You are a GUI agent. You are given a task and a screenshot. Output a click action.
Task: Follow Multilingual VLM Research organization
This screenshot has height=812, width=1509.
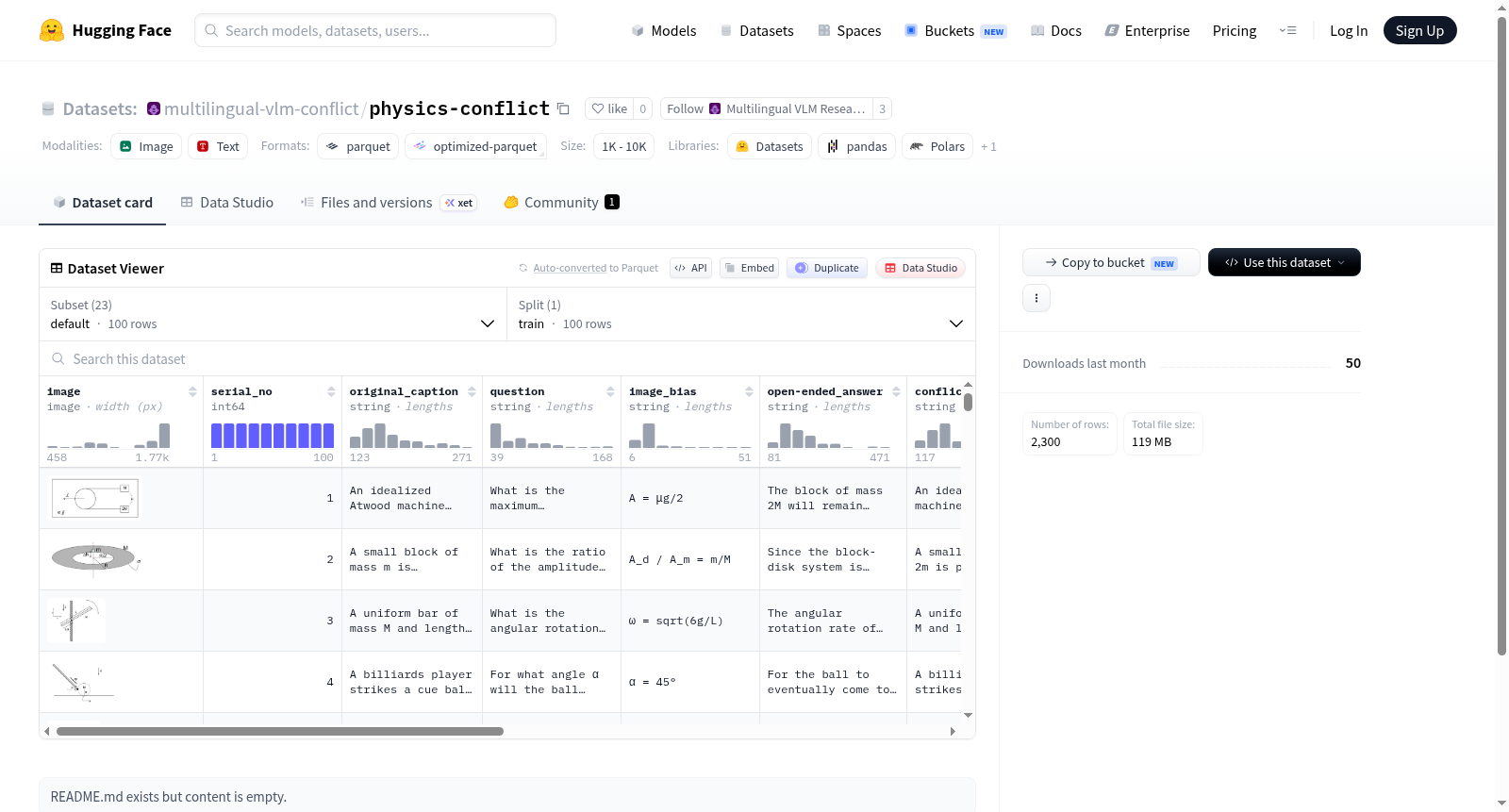pyautogui.click(x=766, y=108)
